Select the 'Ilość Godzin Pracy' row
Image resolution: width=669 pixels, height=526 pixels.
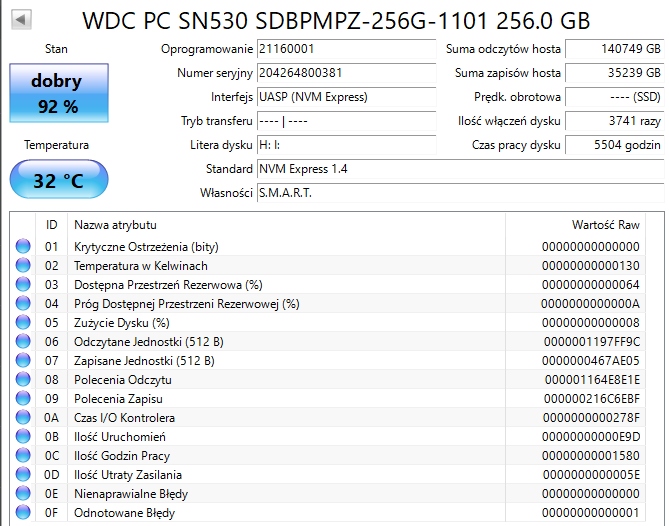click(x=328, y=455)
